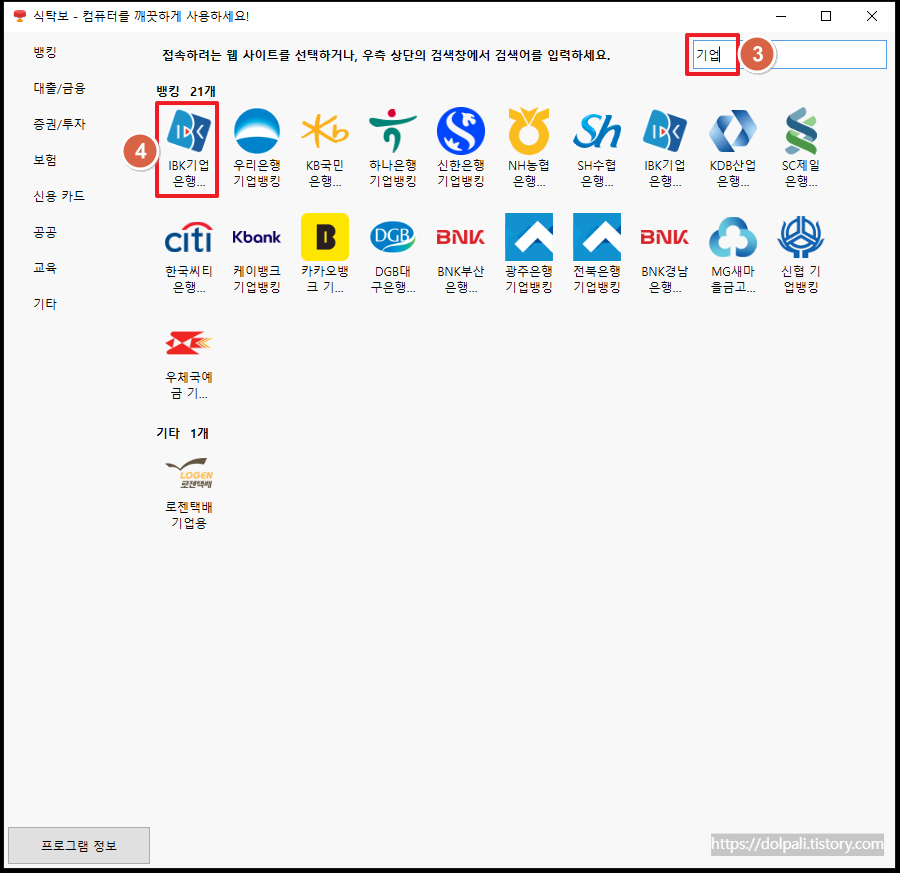Open SH수협 은행

[x=596, y=145]
